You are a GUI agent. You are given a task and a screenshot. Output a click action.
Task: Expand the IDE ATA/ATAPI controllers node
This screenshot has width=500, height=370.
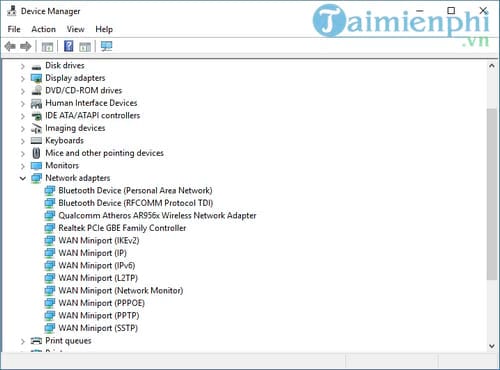23,116
